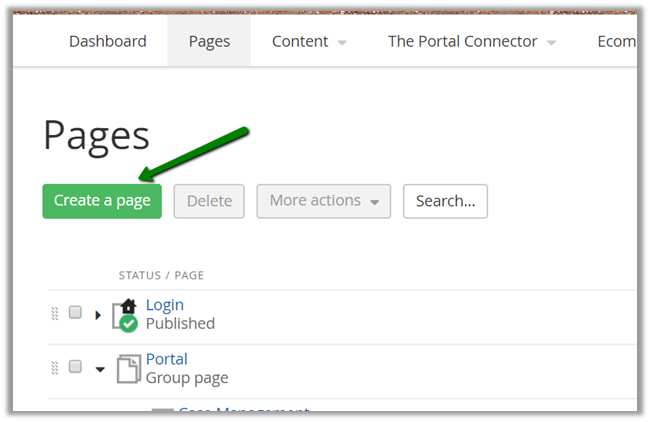Screen dimensions: 650x422
Task: Click the Search... button
Action: (x=445, y=201)
